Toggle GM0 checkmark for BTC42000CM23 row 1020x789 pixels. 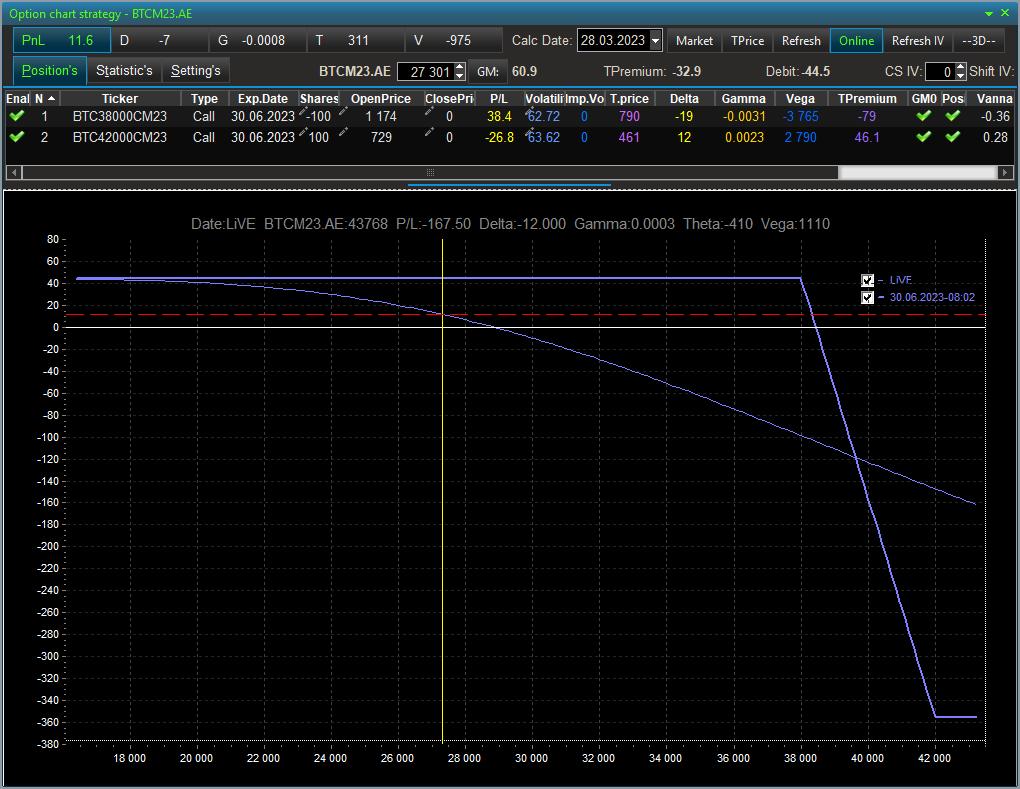coord(923,137)
